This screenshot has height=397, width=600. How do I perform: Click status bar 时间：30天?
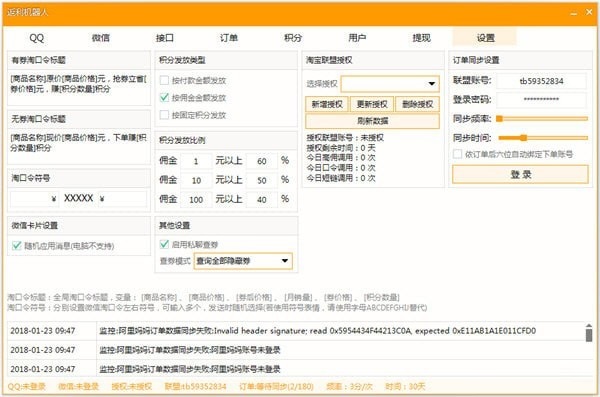405,387
